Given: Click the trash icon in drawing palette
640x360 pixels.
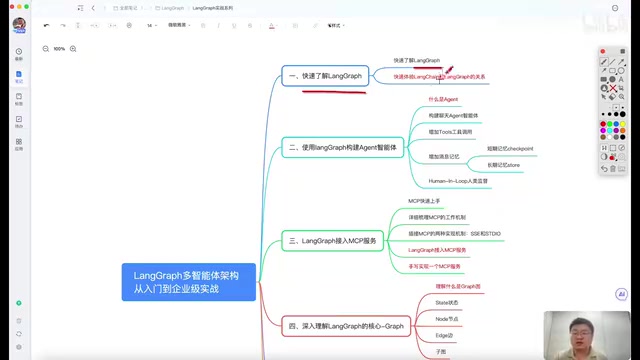Looking at the screenshot, I should [x=613, y=168].
